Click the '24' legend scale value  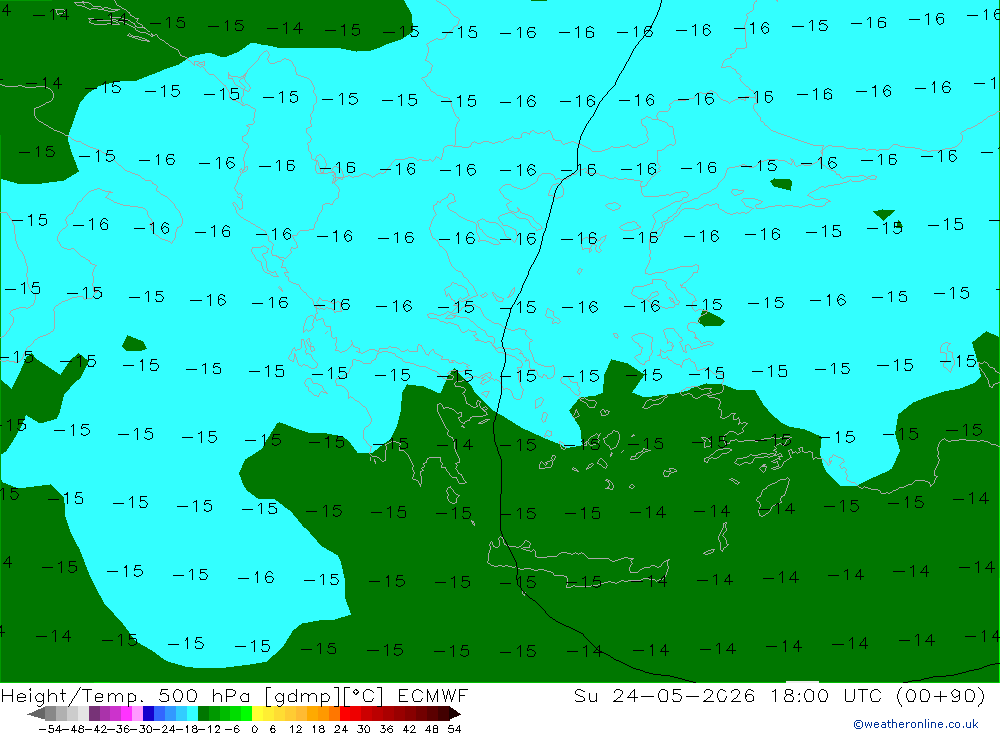341,729
